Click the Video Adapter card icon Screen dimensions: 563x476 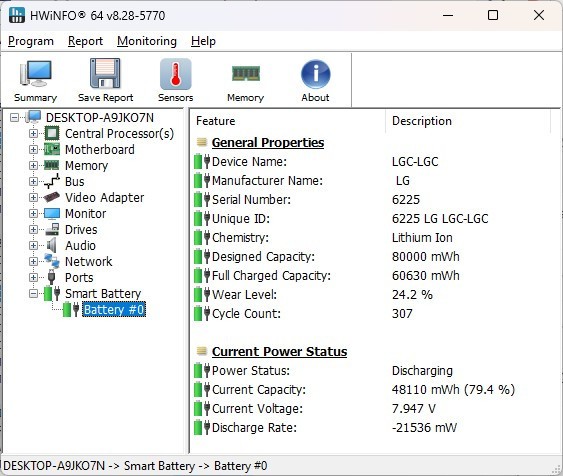[52, 197]
